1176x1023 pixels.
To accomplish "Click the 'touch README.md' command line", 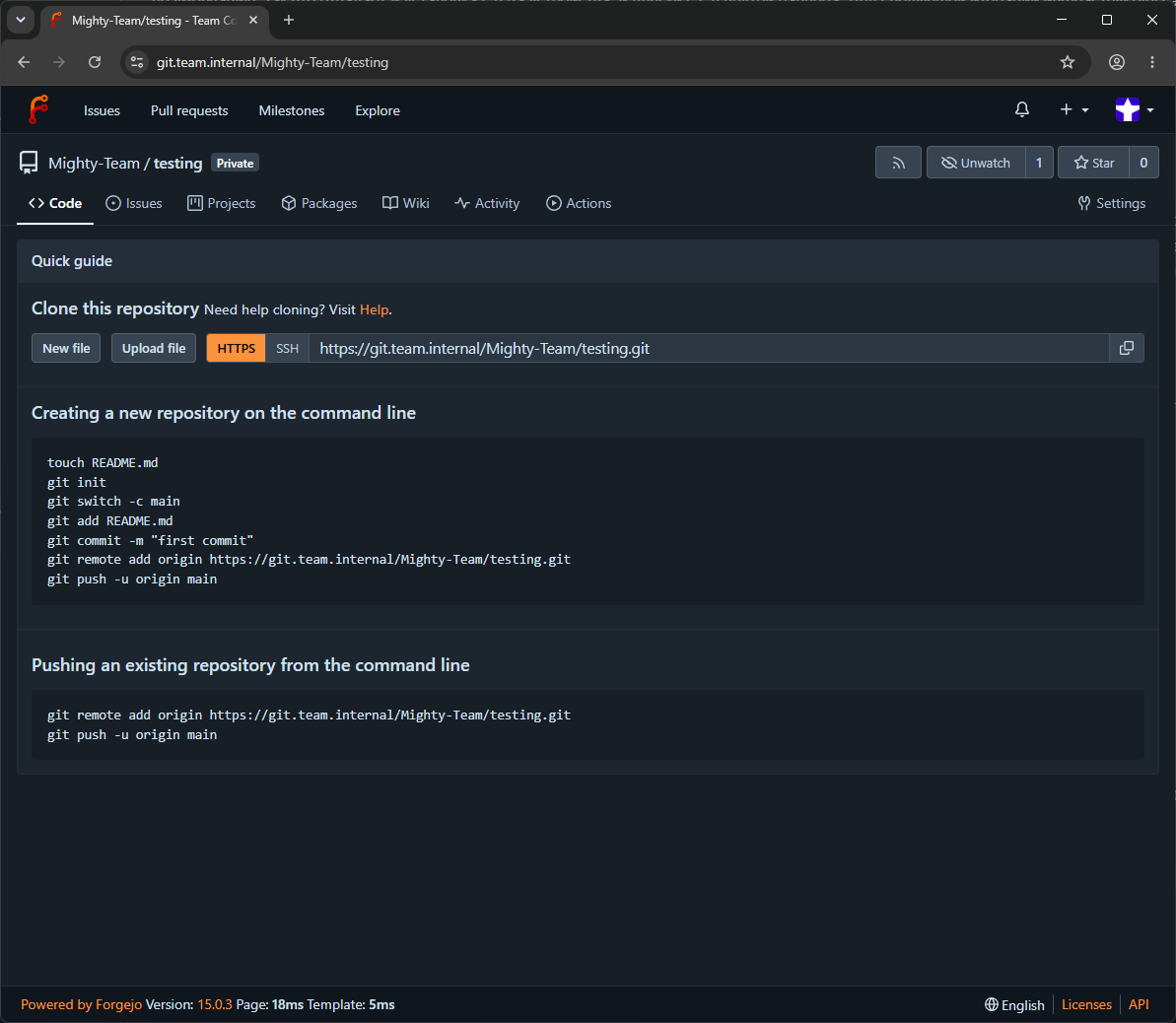I will tap(103, 463).
